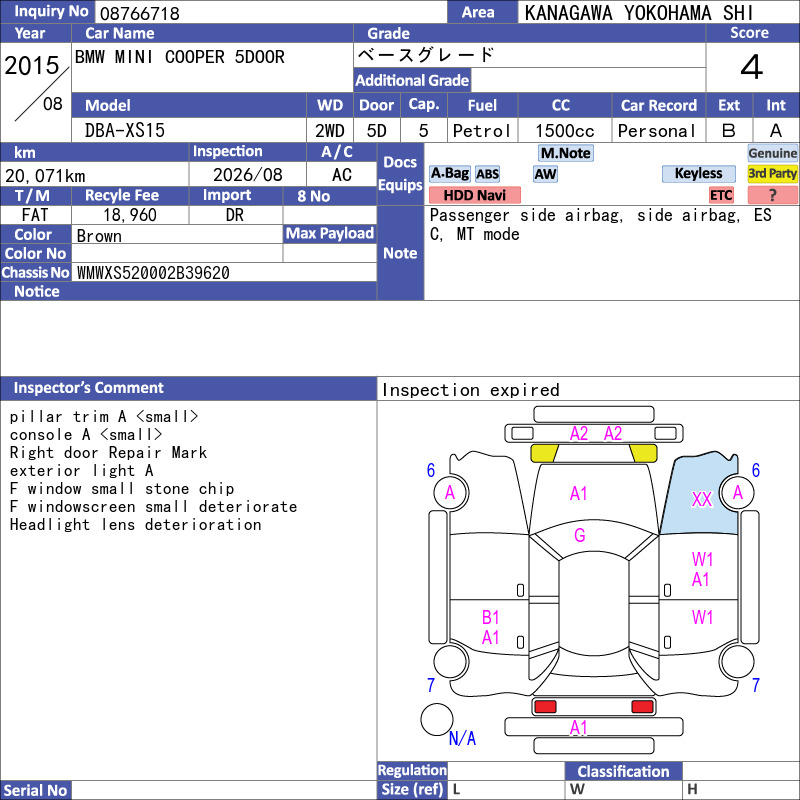Click comment 'Headlight lens deterioration'
The image size is (800, 800).
click(135, 524)
